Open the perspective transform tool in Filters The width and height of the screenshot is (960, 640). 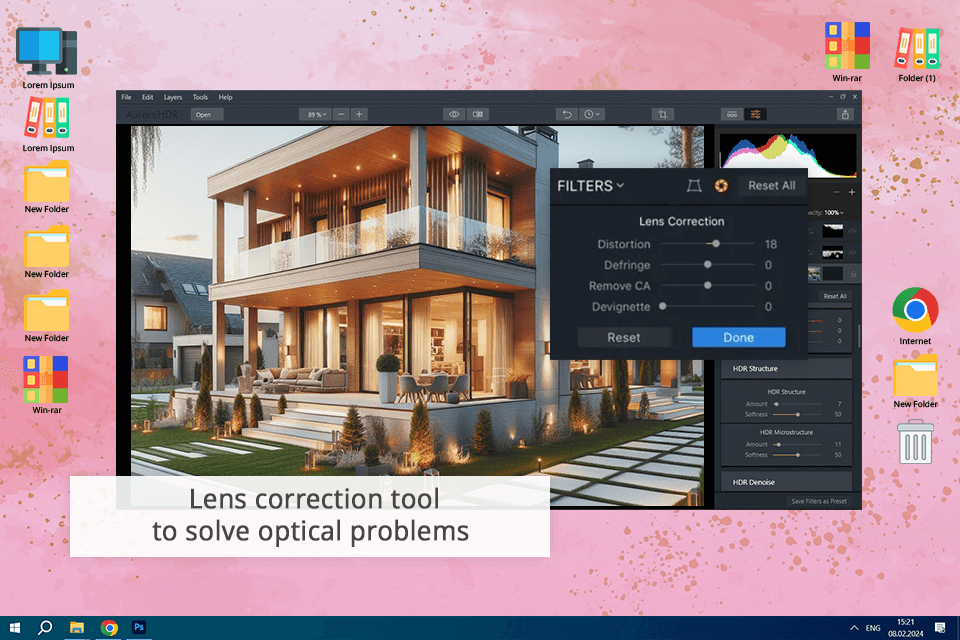point(694,186)
